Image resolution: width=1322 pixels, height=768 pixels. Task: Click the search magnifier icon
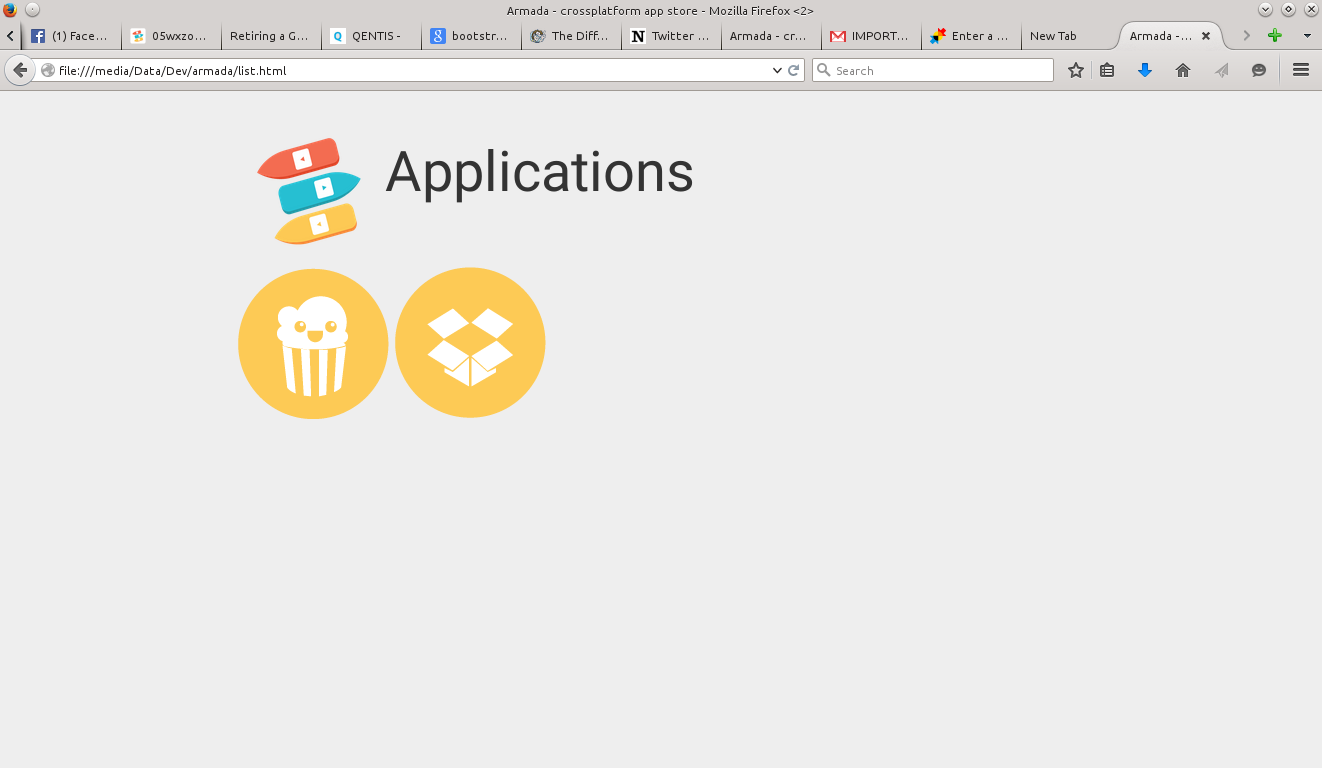click(x=824, y=70)
